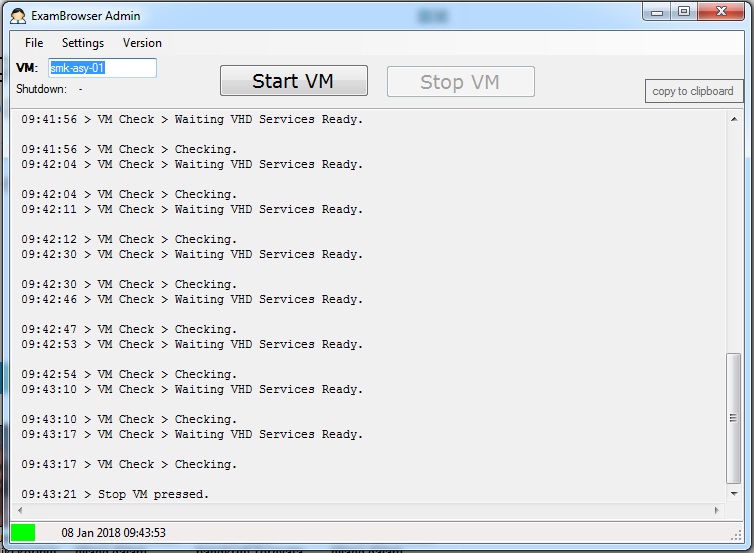Click log line '09:42:46 > VM Check > Waiting VHD Services Ready.'
The height and width of the screenshot is (553, 754).
192,299
